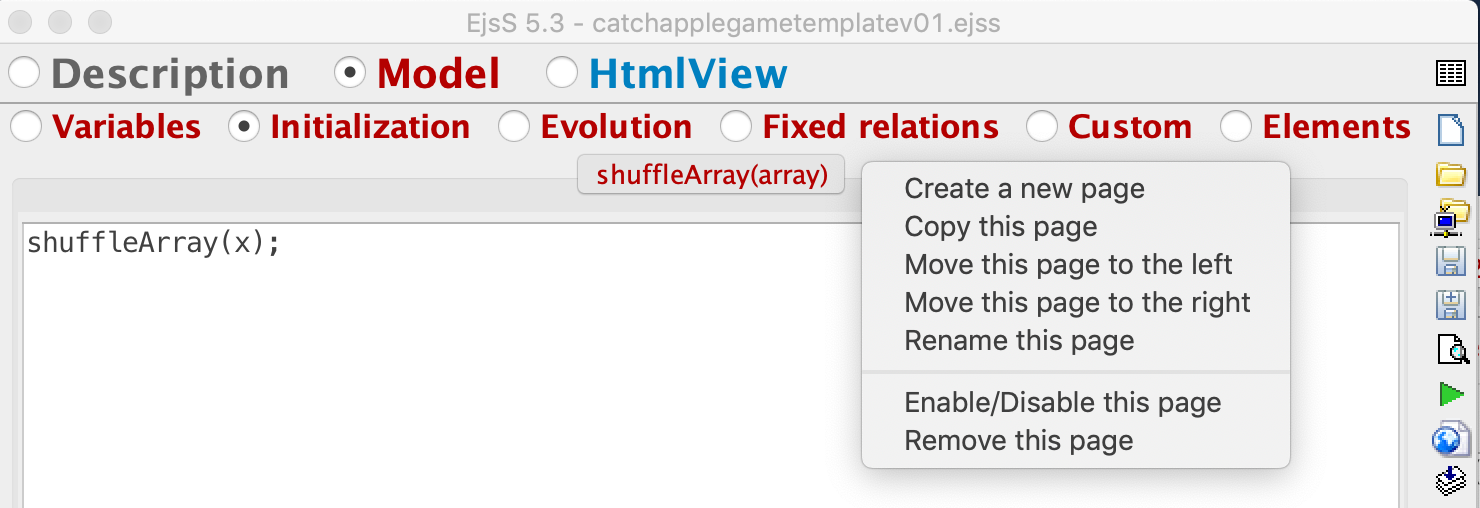This screenshot has width=1480, height=508.
Task: Choose the Evolution radio button
Action: click(596, 127)
